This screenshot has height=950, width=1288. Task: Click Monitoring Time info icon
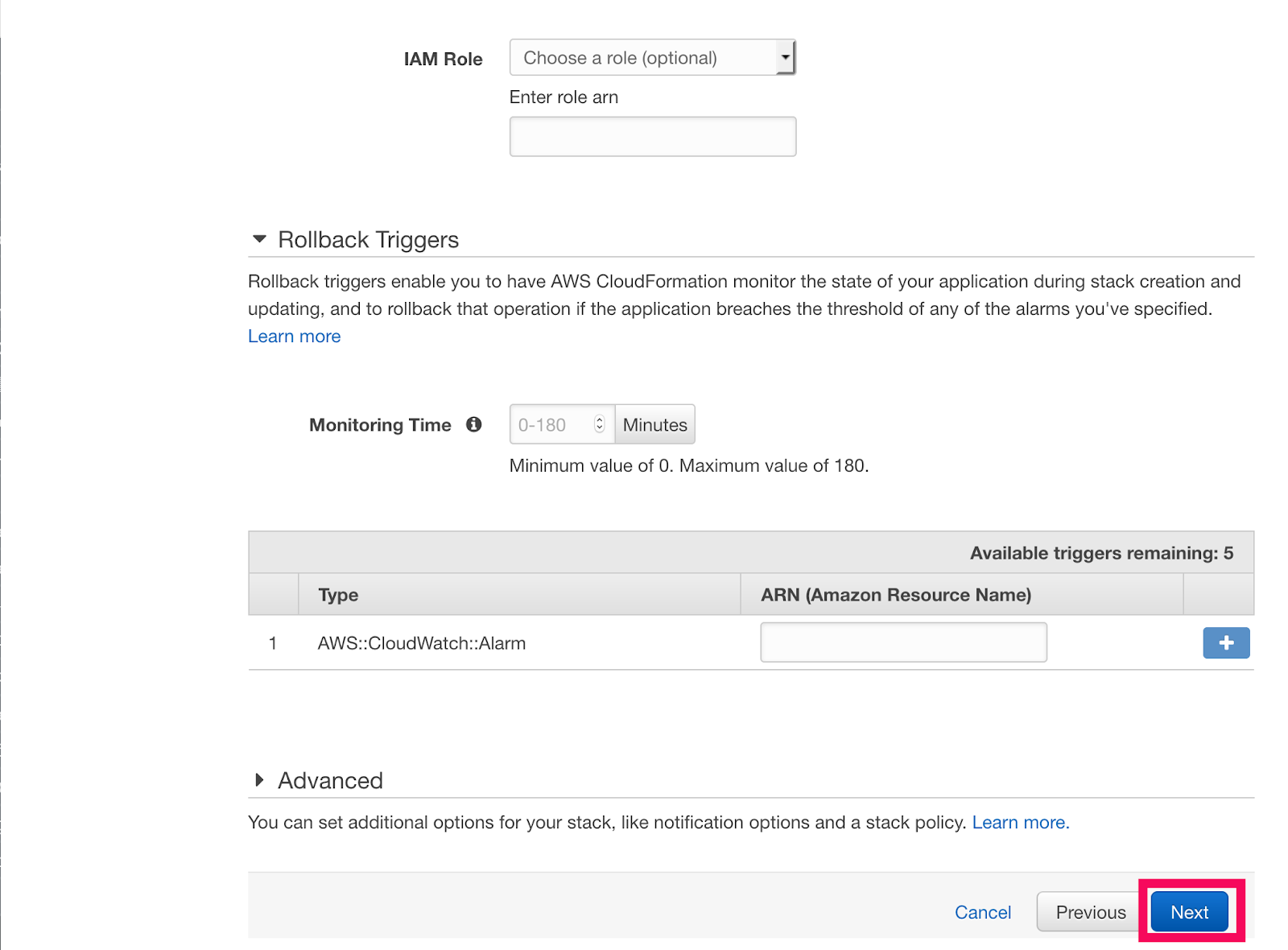tap(474, 424)
